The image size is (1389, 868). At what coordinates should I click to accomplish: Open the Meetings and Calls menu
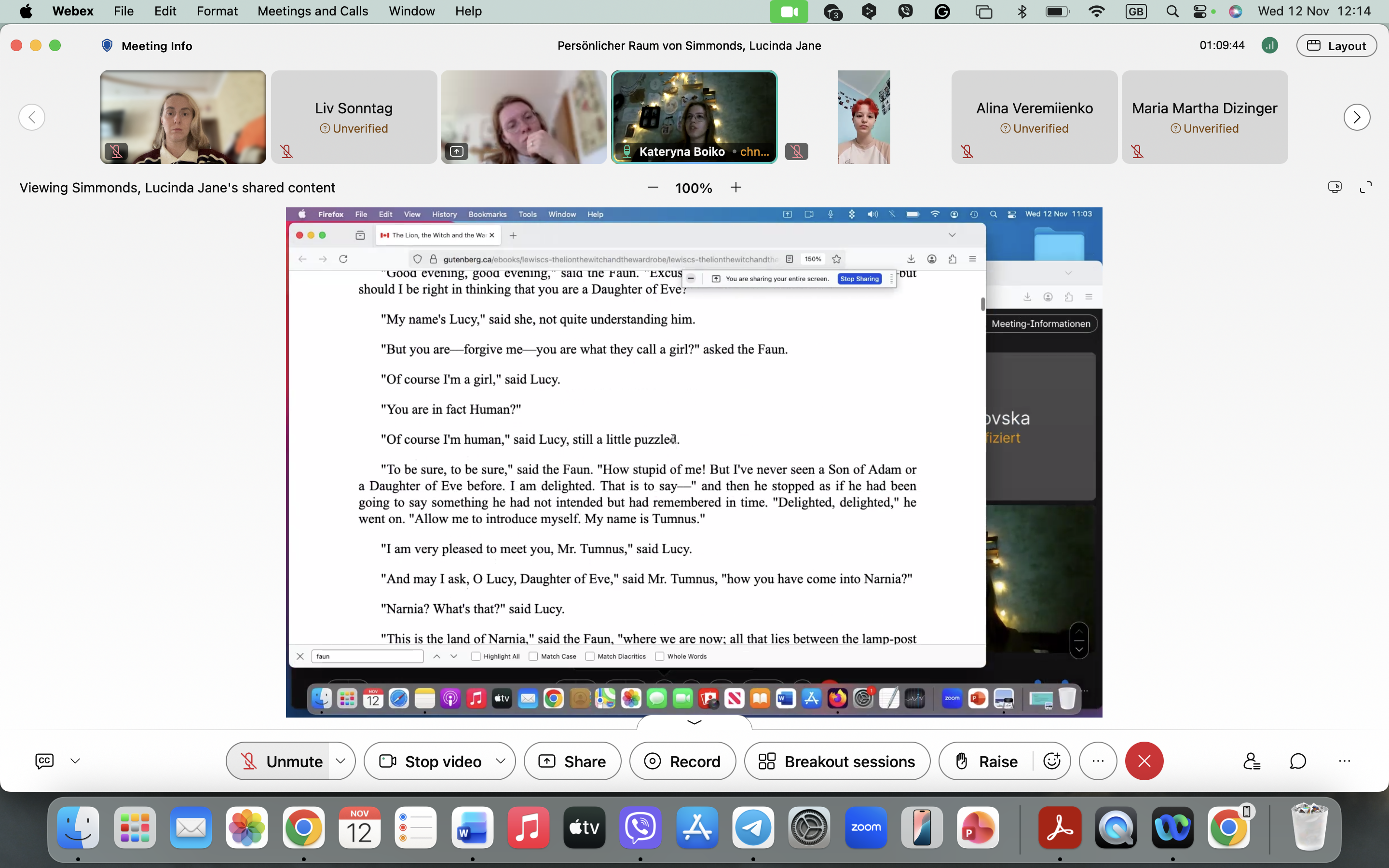click(313, 12)
